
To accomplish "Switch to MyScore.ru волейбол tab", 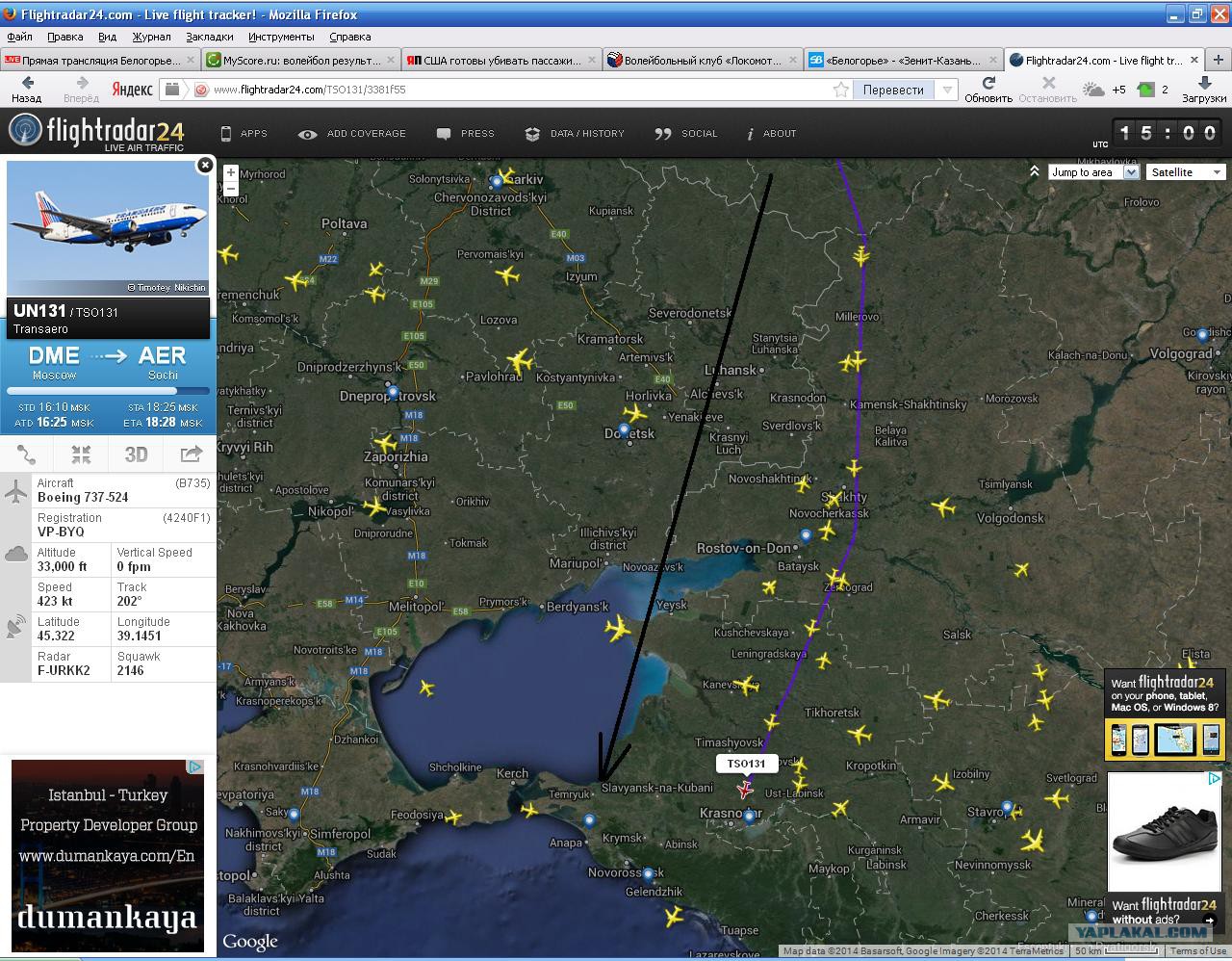I will pos(301,60).
